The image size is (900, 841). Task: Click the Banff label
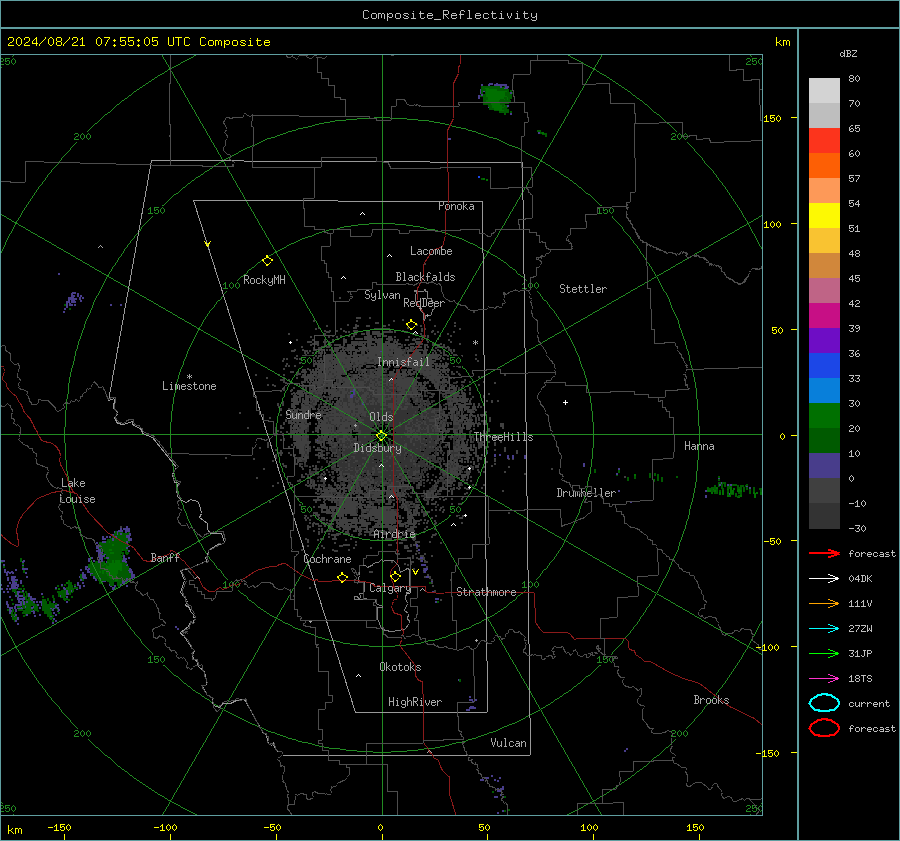[165, 557]
